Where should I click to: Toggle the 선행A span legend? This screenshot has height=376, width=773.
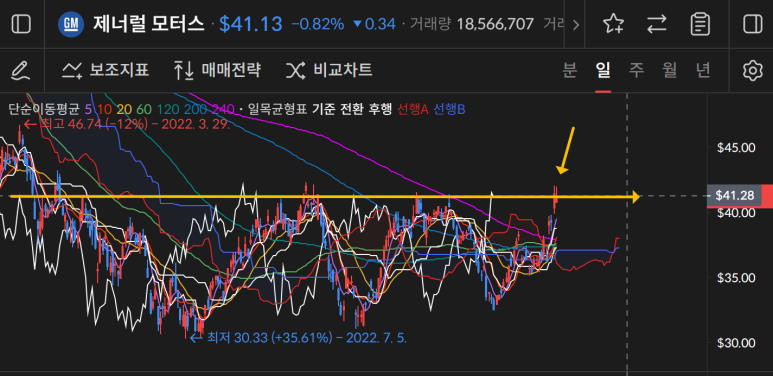point(412,109)
